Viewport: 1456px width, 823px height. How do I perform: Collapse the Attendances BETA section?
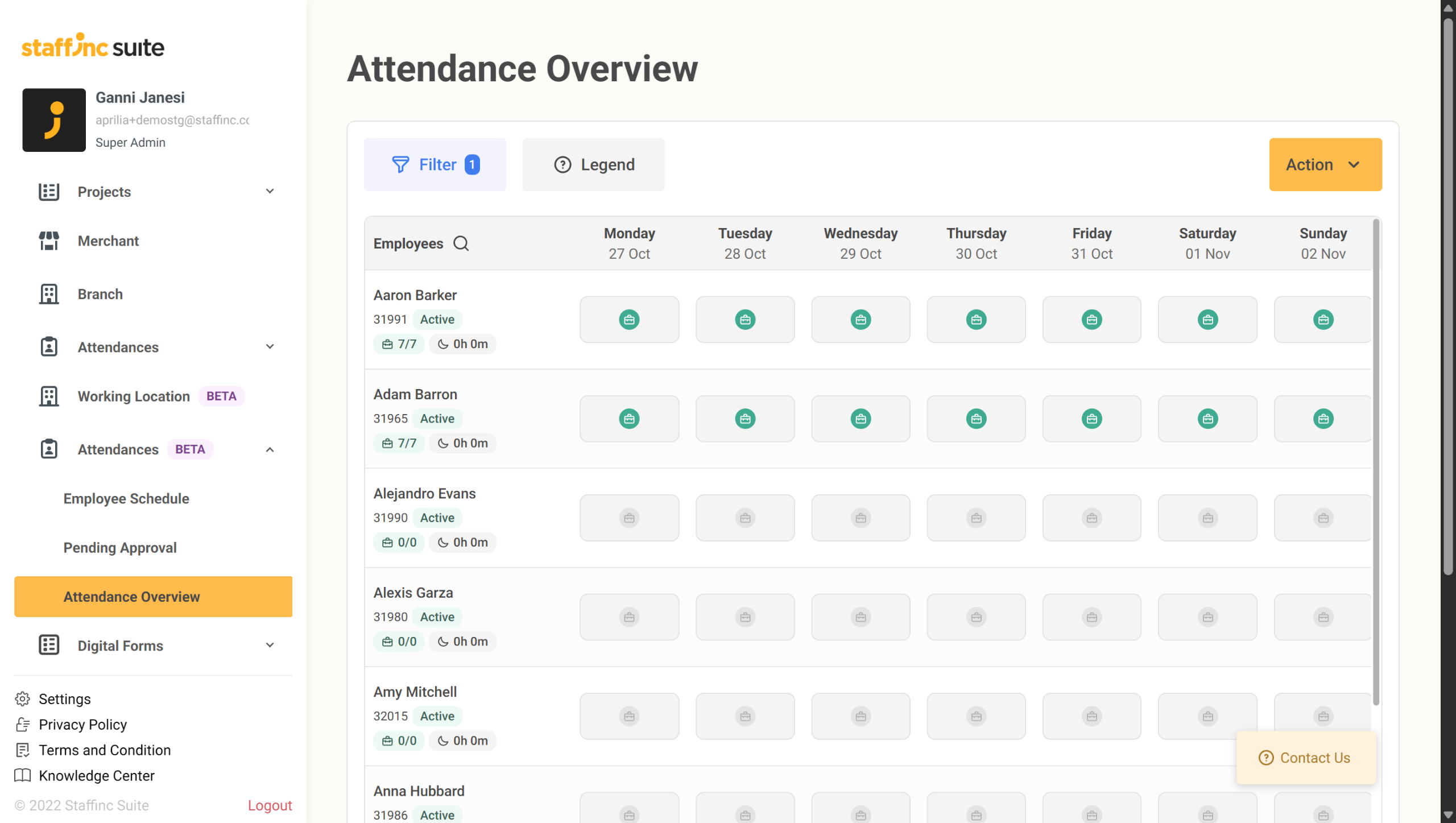pos(270,449)
